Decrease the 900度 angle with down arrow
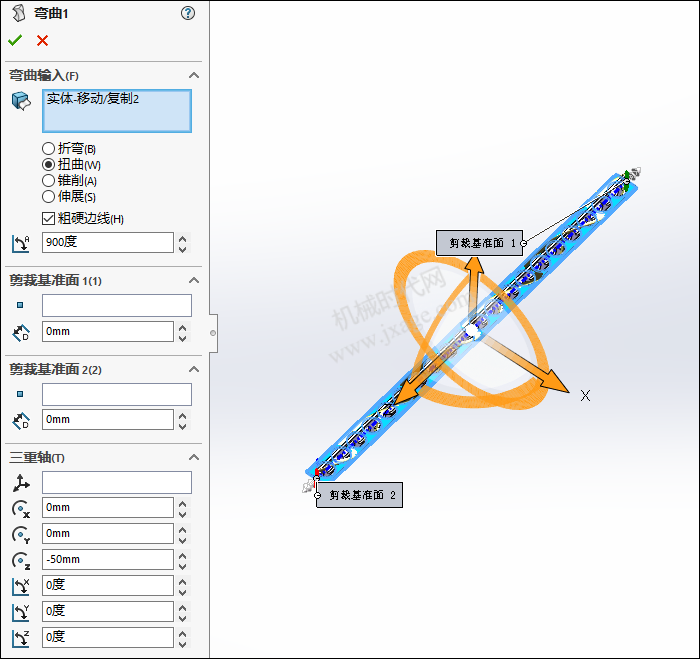The height and width of the screenshot is (659, 700). [183, 249]
